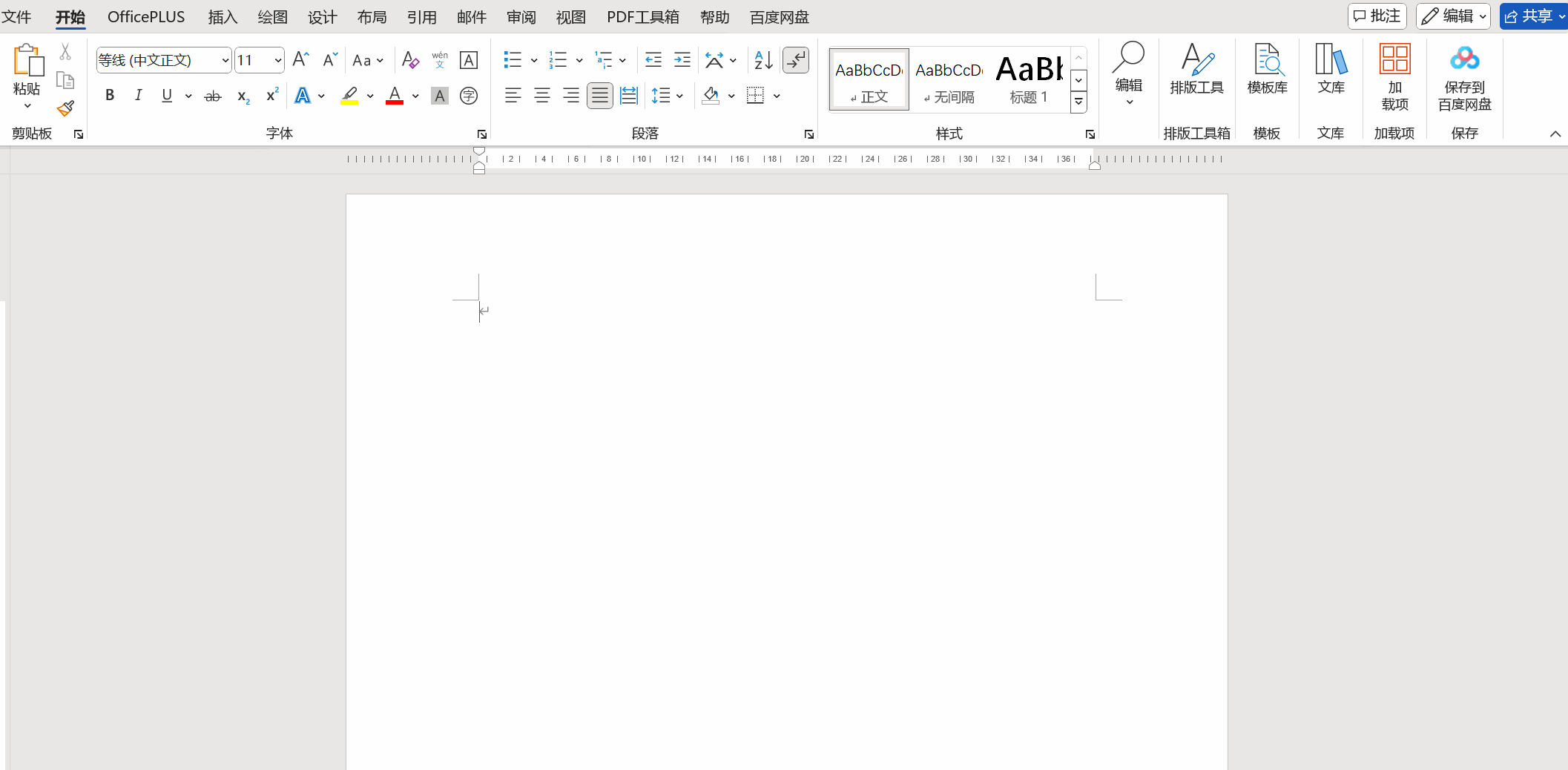Apply the red font color swatch

click(395, 96)
